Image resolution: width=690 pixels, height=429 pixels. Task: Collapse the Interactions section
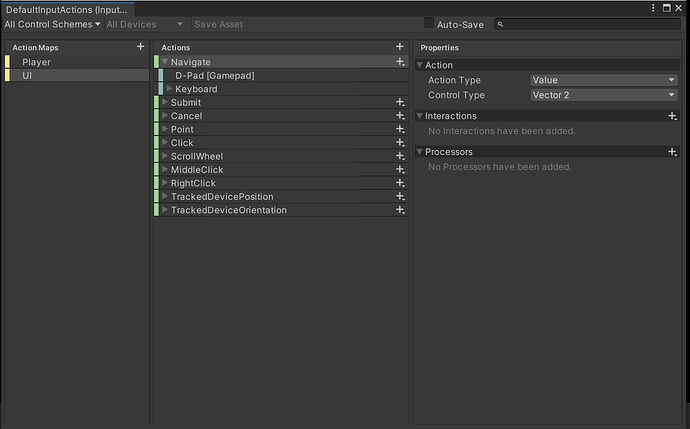coord(420,116)
